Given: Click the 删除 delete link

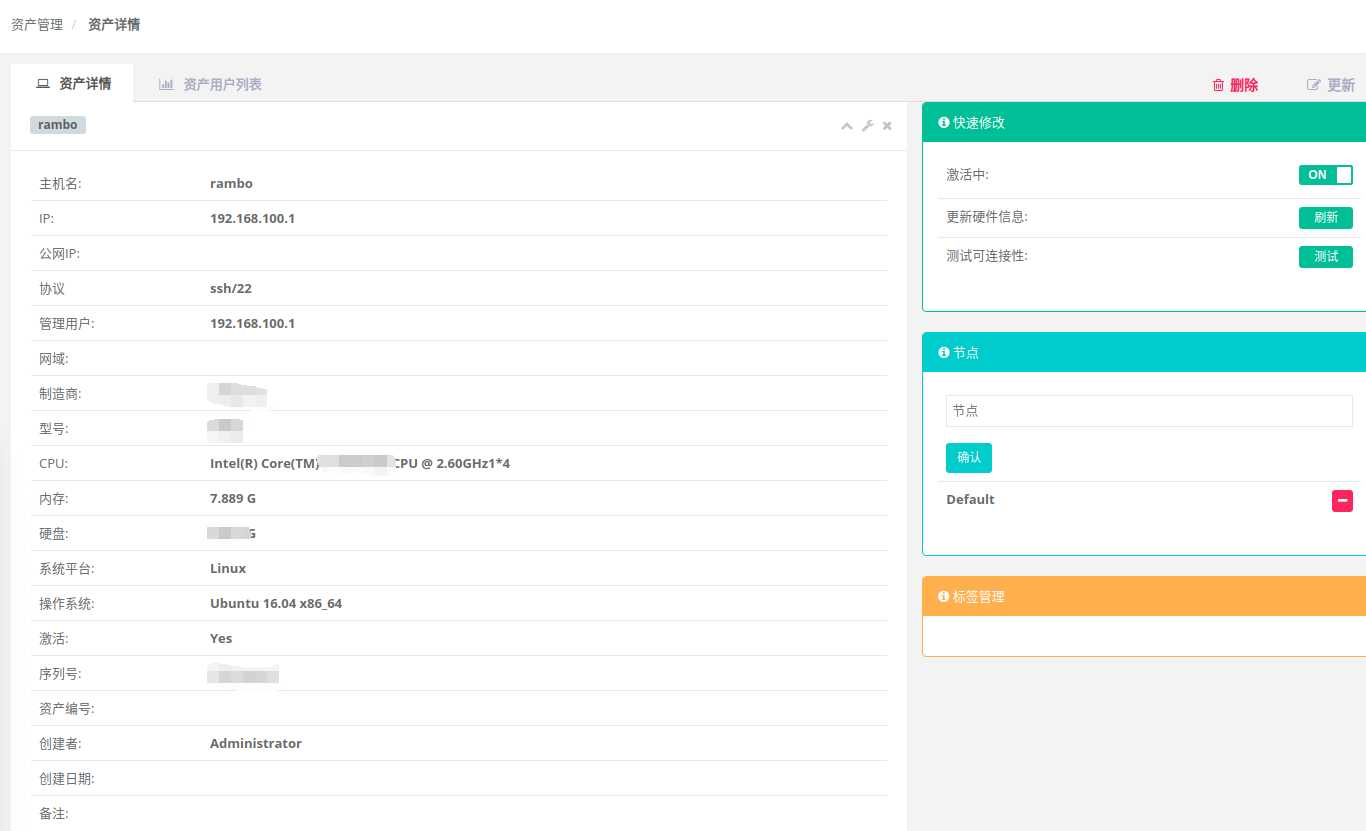Looking at the screenshot, I should pyautogui.click(x=1235, y=85).
